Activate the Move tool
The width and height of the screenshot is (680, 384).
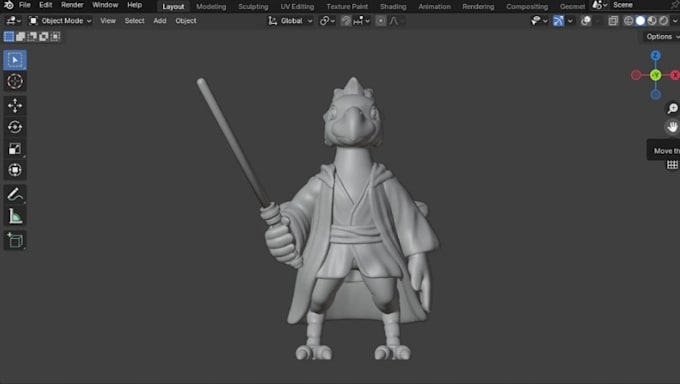tap(15, 105)
